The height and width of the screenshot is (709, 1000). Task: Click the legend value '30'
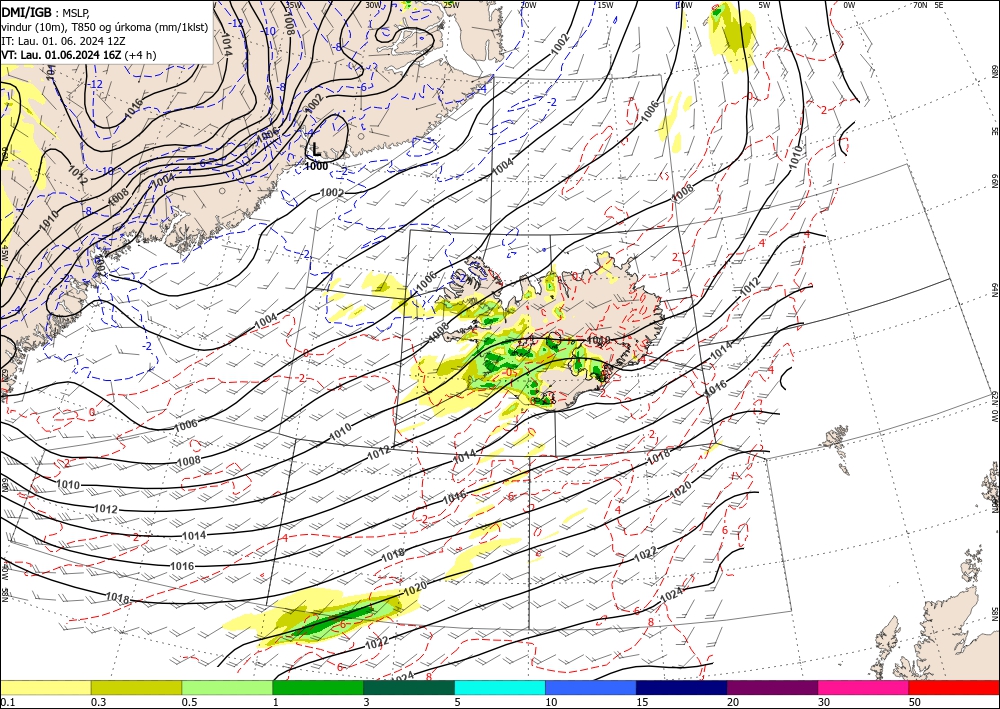[824, 702]
